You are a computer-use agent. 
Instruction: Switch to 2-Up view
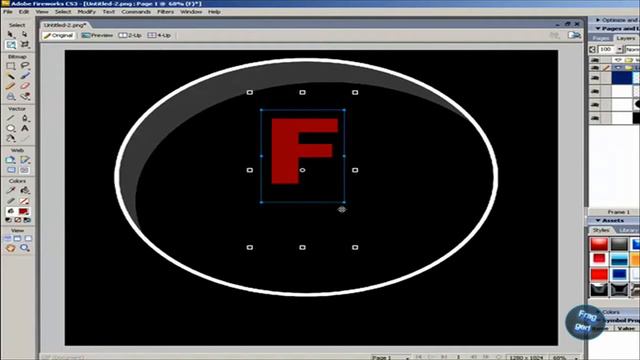tap(130, 36)
